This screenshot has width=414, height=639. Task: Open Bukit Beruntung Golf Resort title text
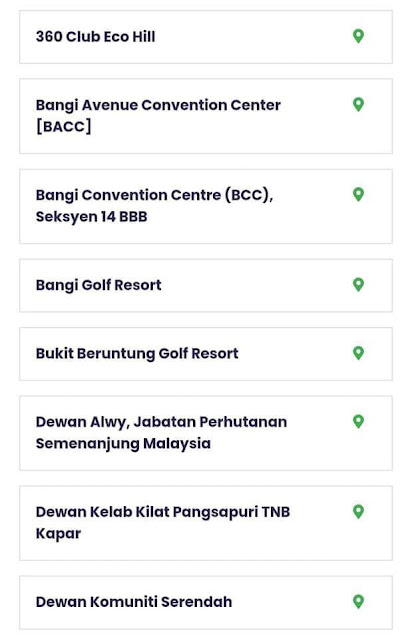(x=137, y=354)
